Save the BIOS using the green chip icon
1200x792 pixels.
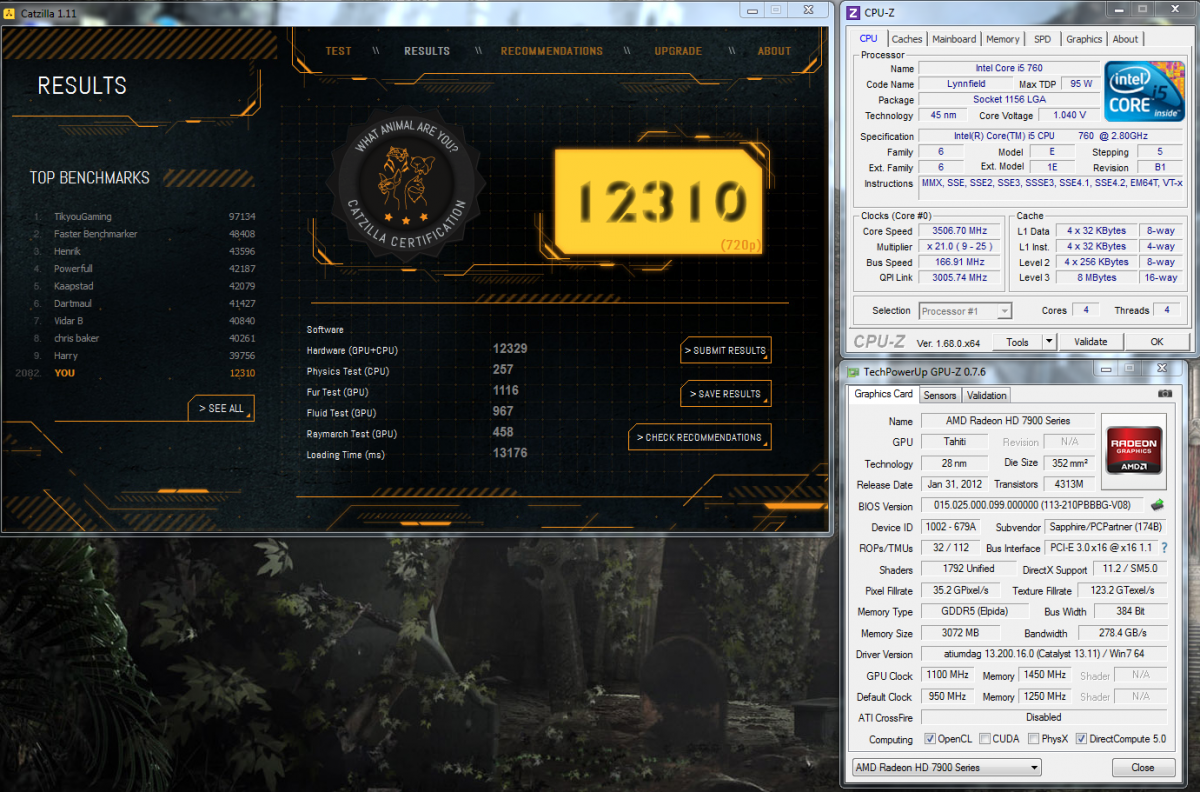click(x=1157, y=505)
